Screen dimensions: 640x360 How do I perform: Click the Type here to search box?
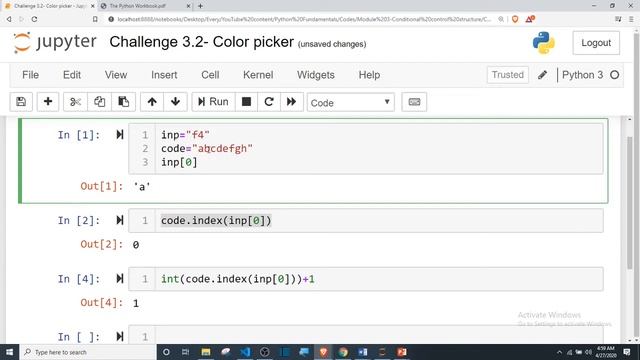click(x=88, y=352)
